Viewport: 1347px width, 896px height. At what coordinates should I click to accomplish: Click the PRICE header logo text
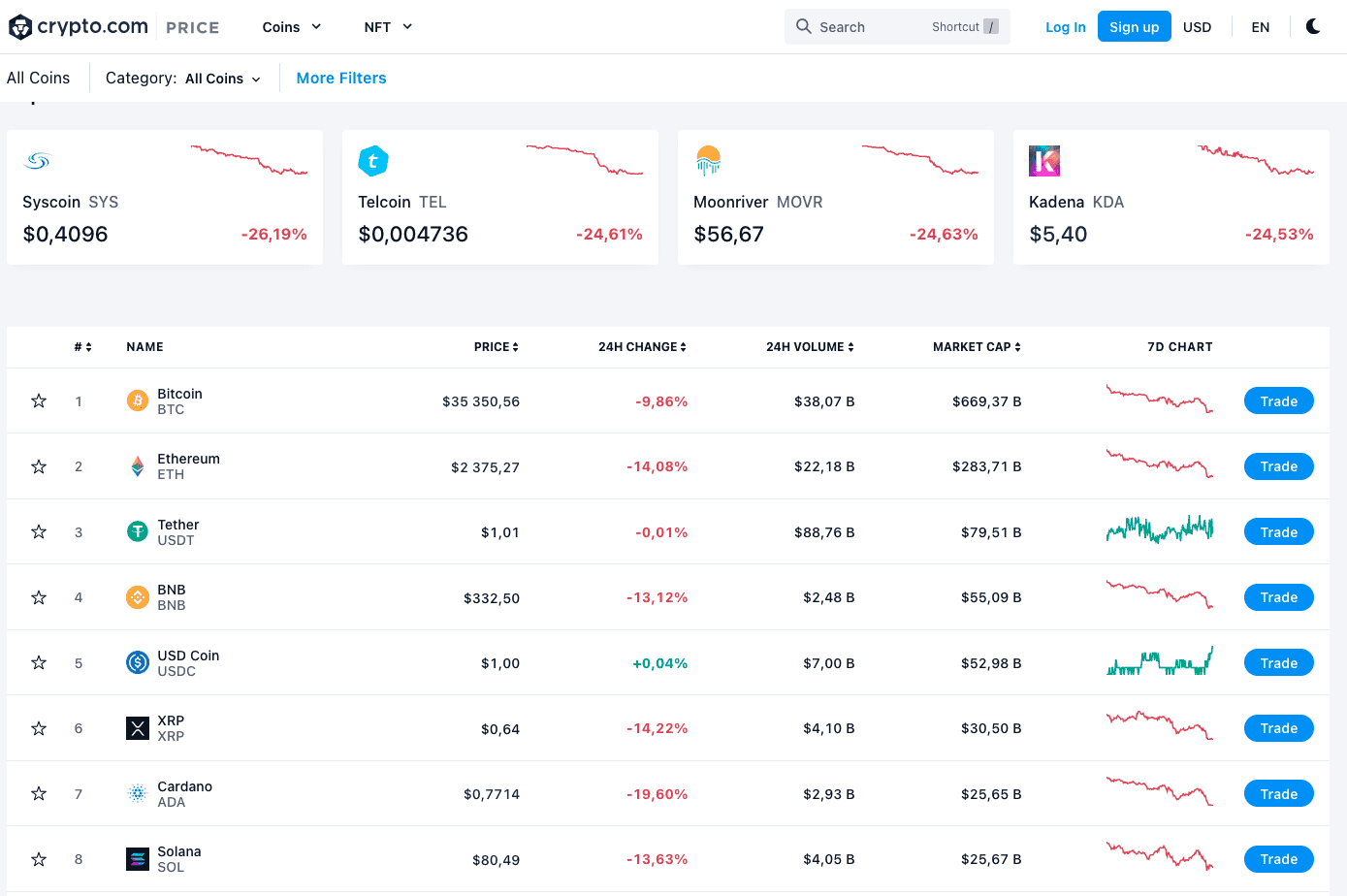tap(193, 28)
